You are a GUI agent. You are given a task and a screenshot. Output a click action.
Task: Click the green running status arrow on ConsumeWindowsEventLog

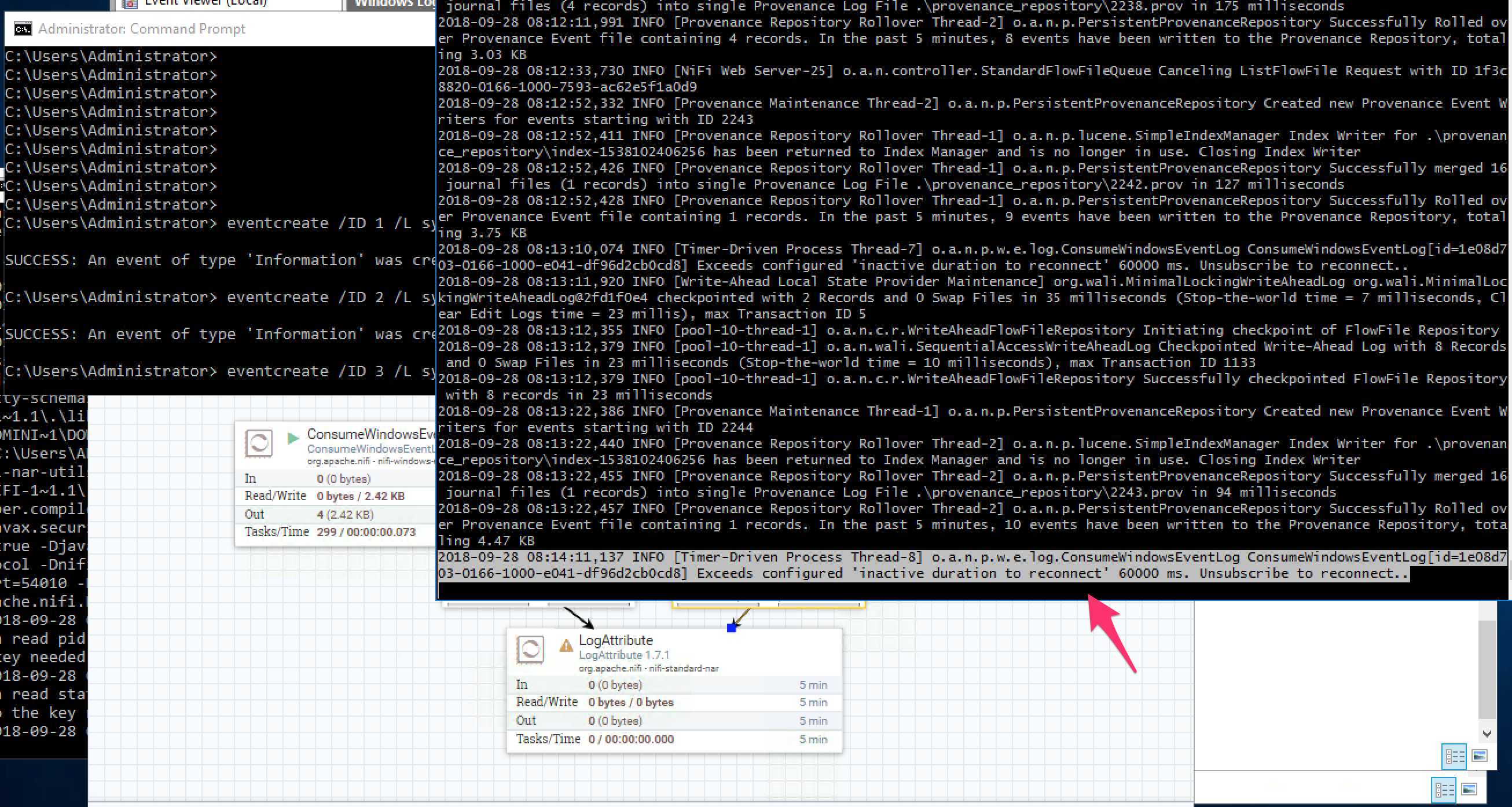click(x=293, y=438)
